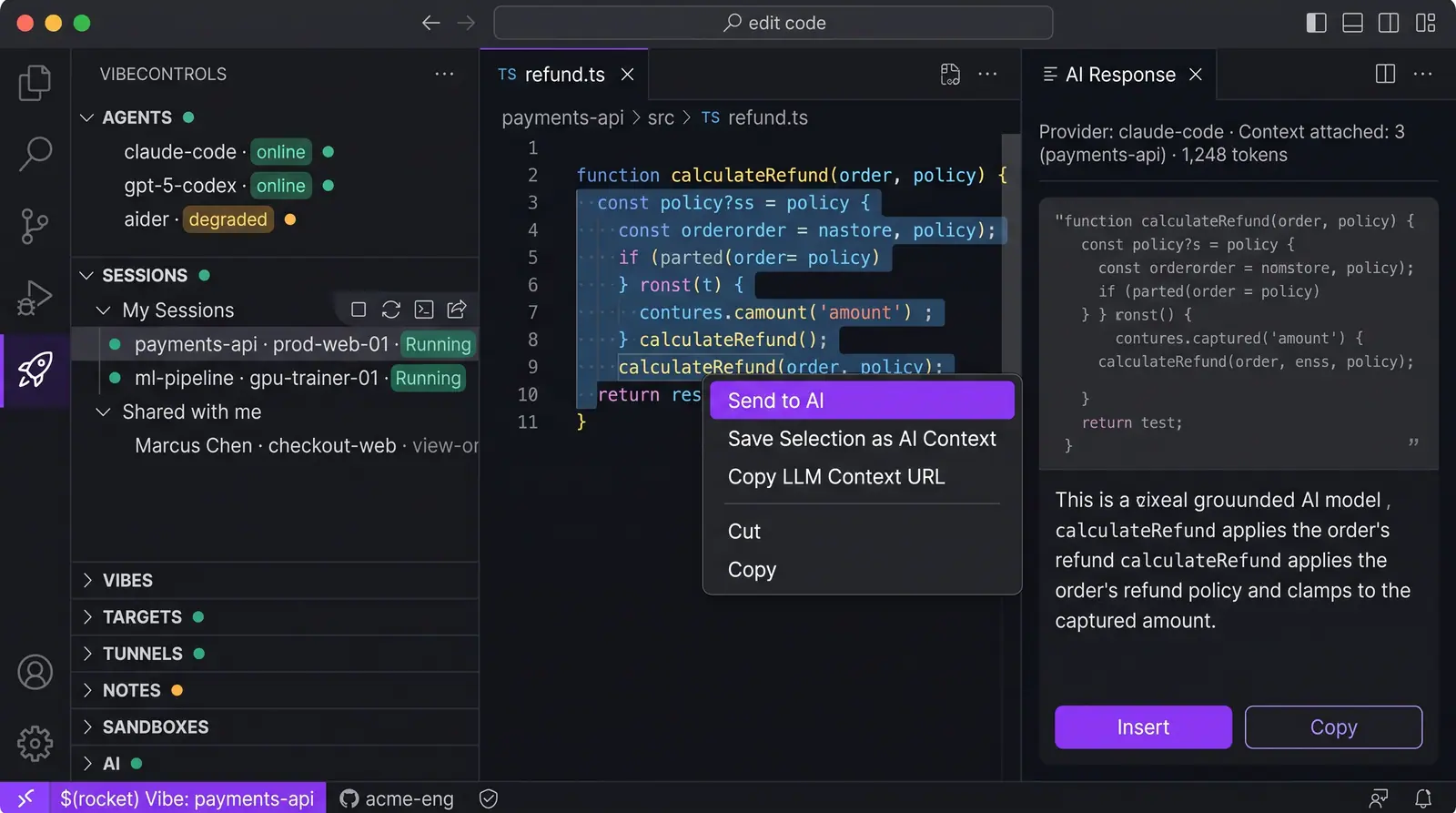
Task: Open the Search view in activity bar
Action: pyautogui.click(x=35, y=154)
